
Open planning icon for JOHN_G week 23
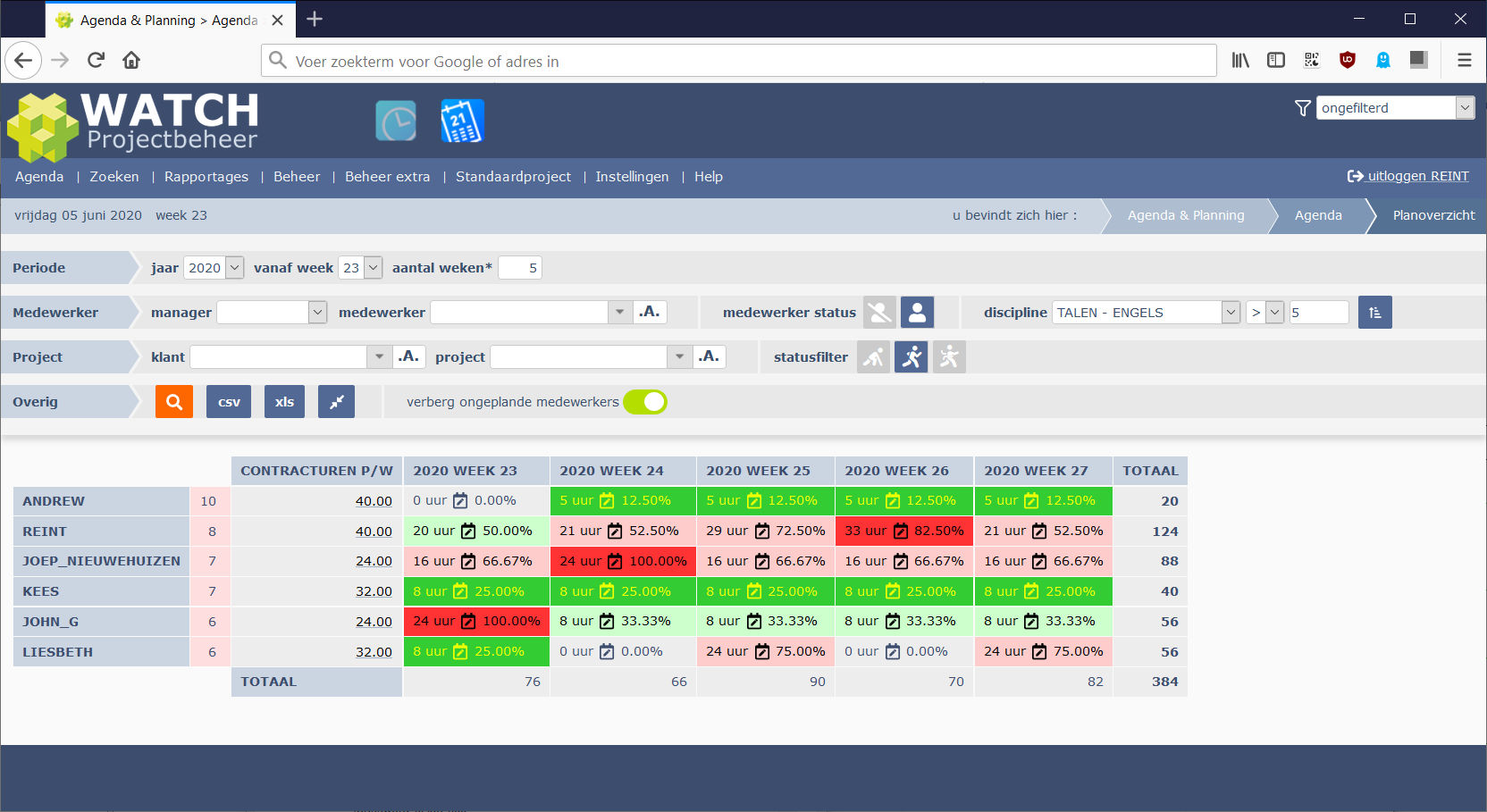pos(468,622)
